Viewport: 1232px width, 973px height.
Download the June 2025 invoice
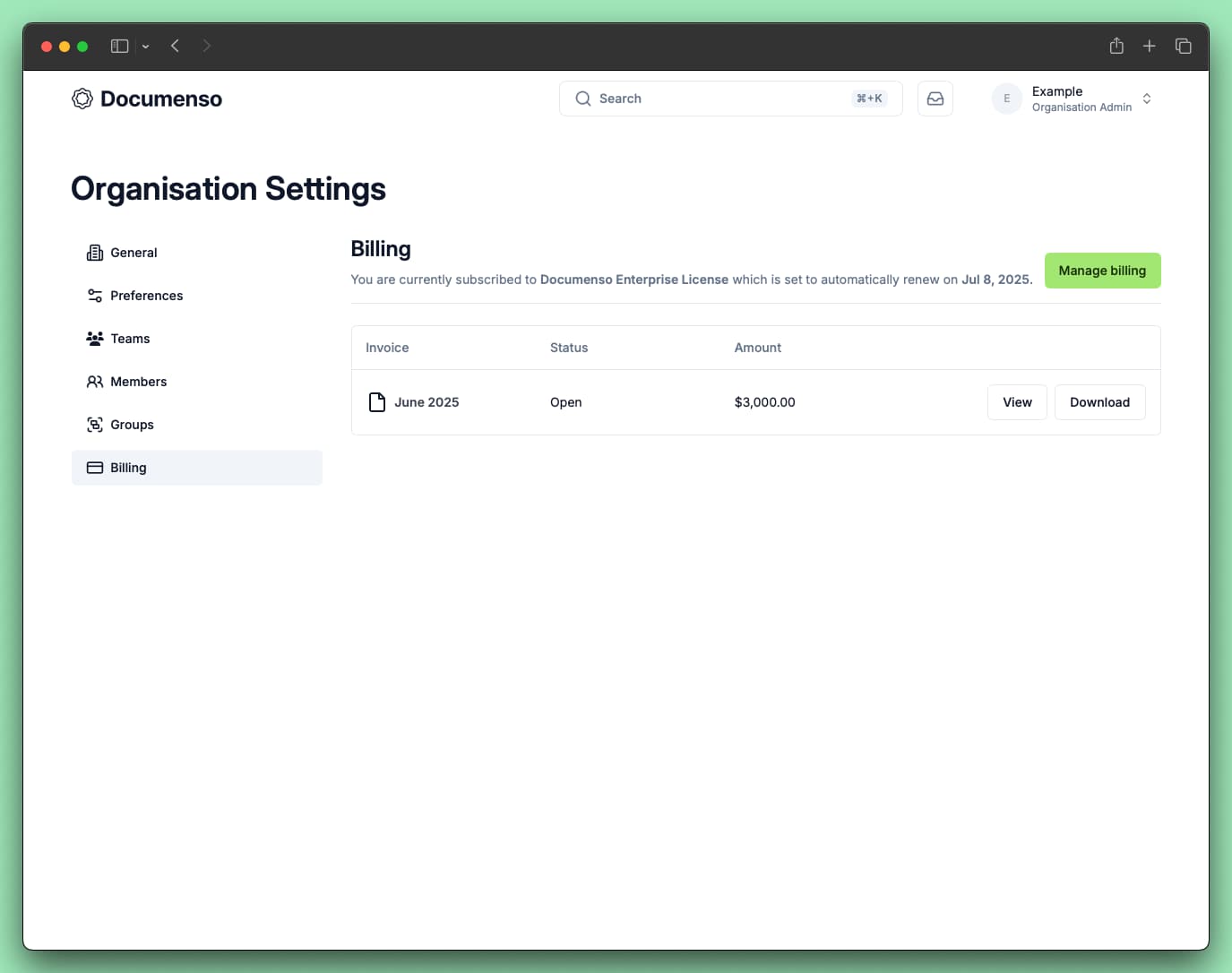[x=1099, y=402]
